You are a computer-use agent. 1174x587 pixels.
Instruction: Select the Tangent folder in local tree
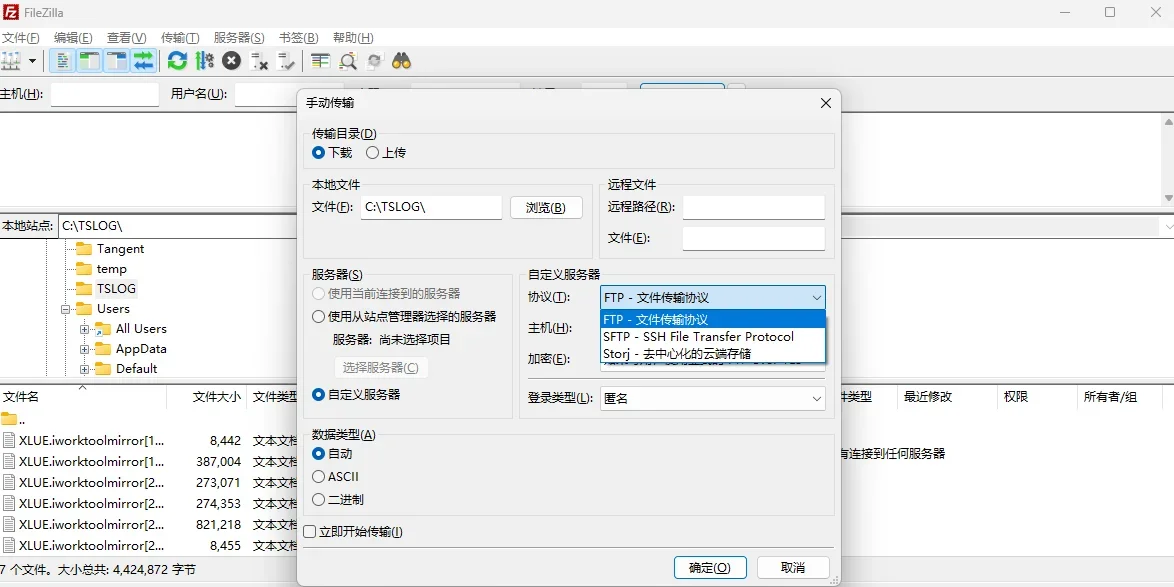coord(120,249)
